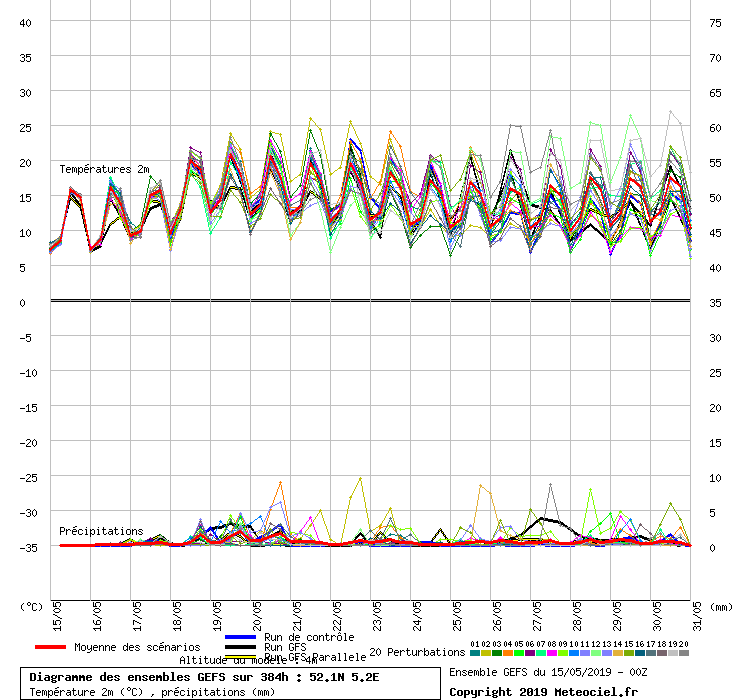Viewport: 740px width, 700px height.
Task: Click perturbation 06 purple swatch
Action: coord(530,653)
